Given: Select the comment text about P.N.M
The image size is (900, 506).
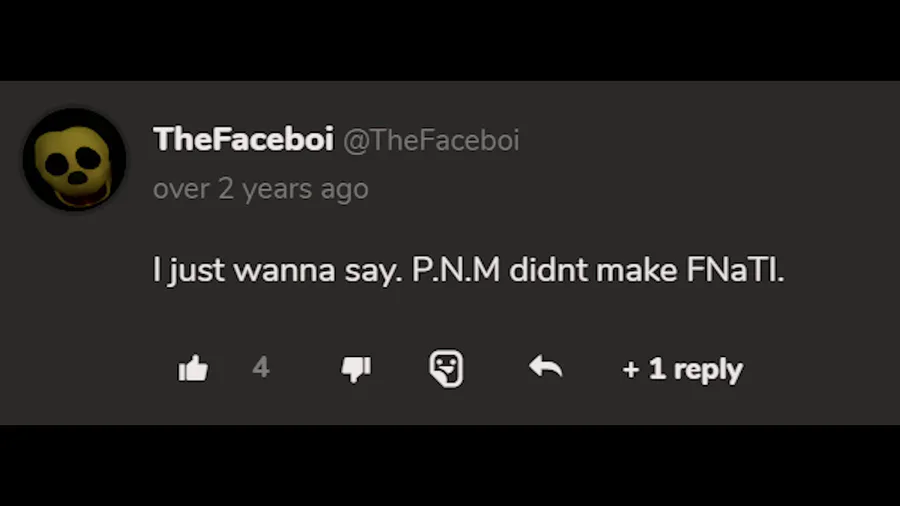Looking at the screenshot, I should (468, 270).
